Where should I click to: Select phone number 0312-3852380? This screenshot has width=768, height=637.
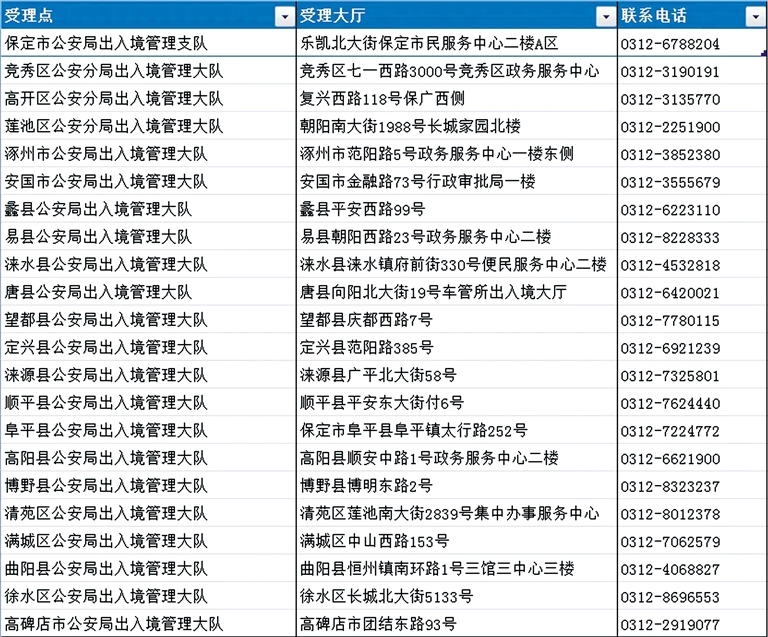[x=670, y=155]
